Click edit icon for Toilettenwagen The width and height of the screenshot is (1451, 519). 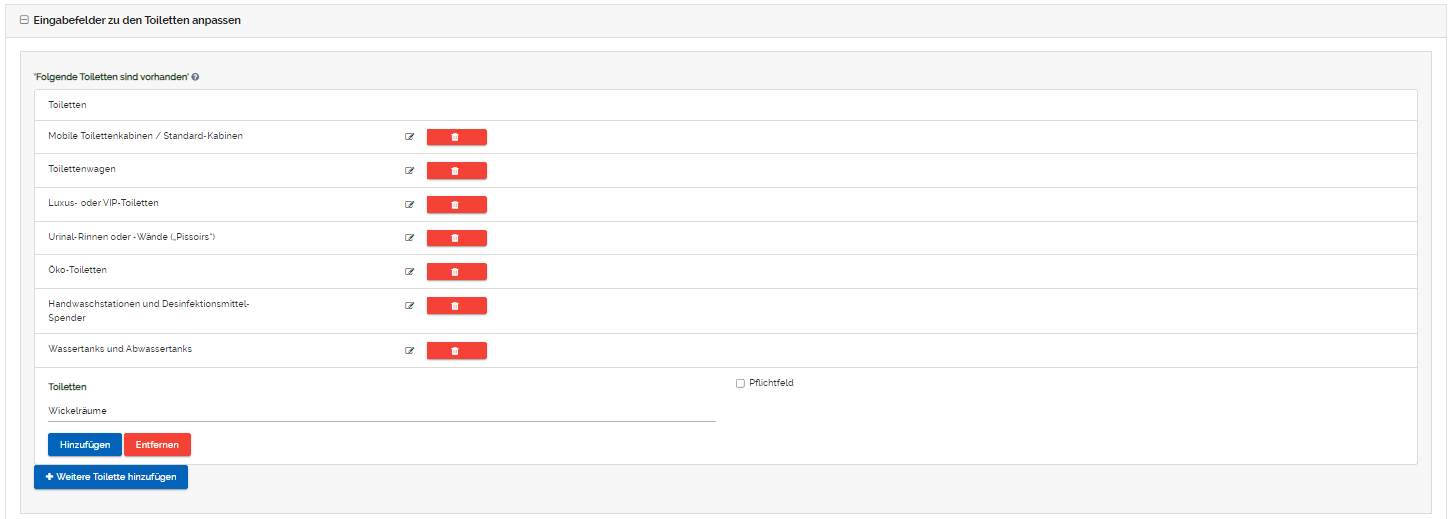[x=409, y=170]
